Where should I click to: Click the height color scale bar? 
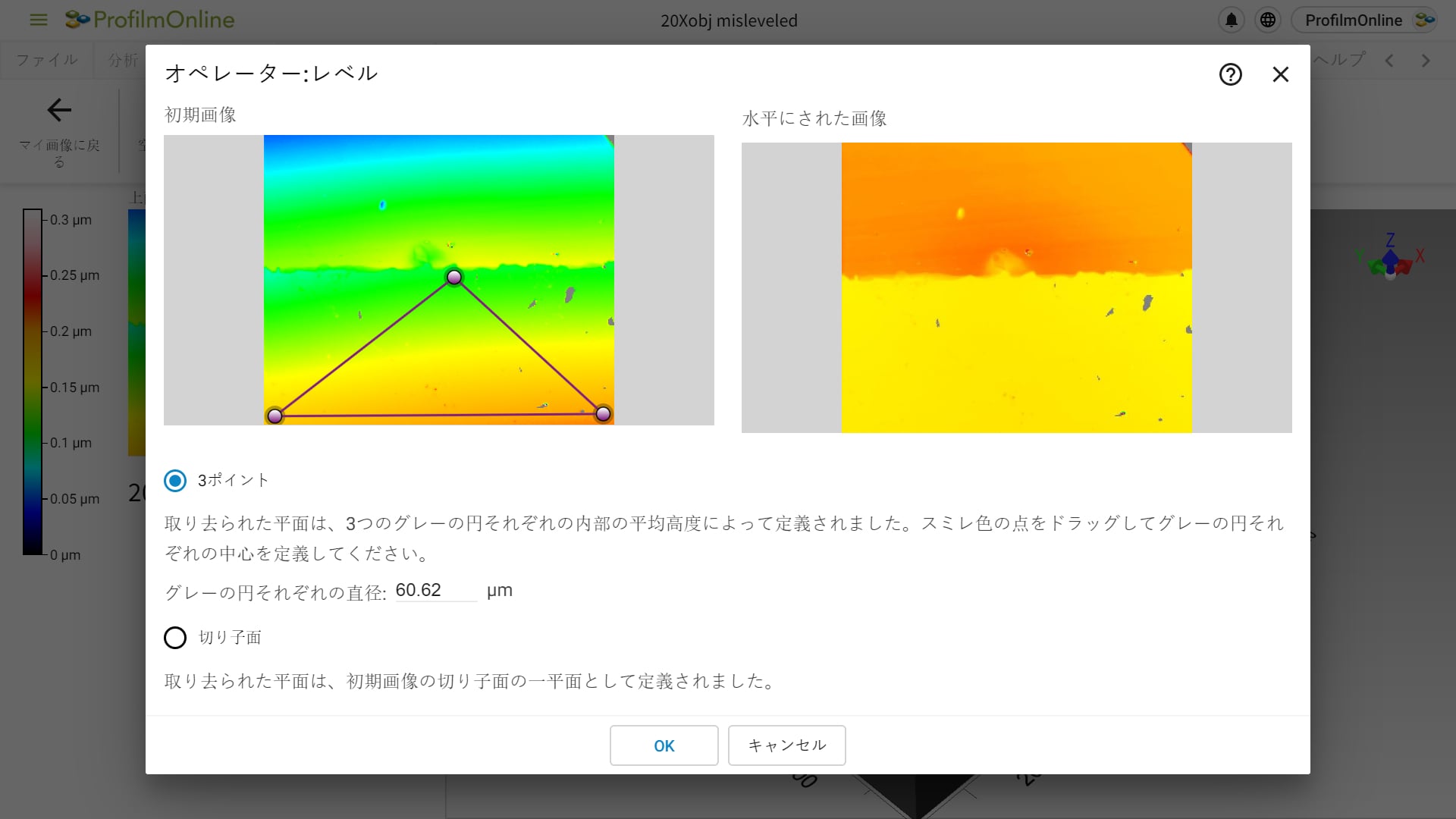click(x=32, y=382)
